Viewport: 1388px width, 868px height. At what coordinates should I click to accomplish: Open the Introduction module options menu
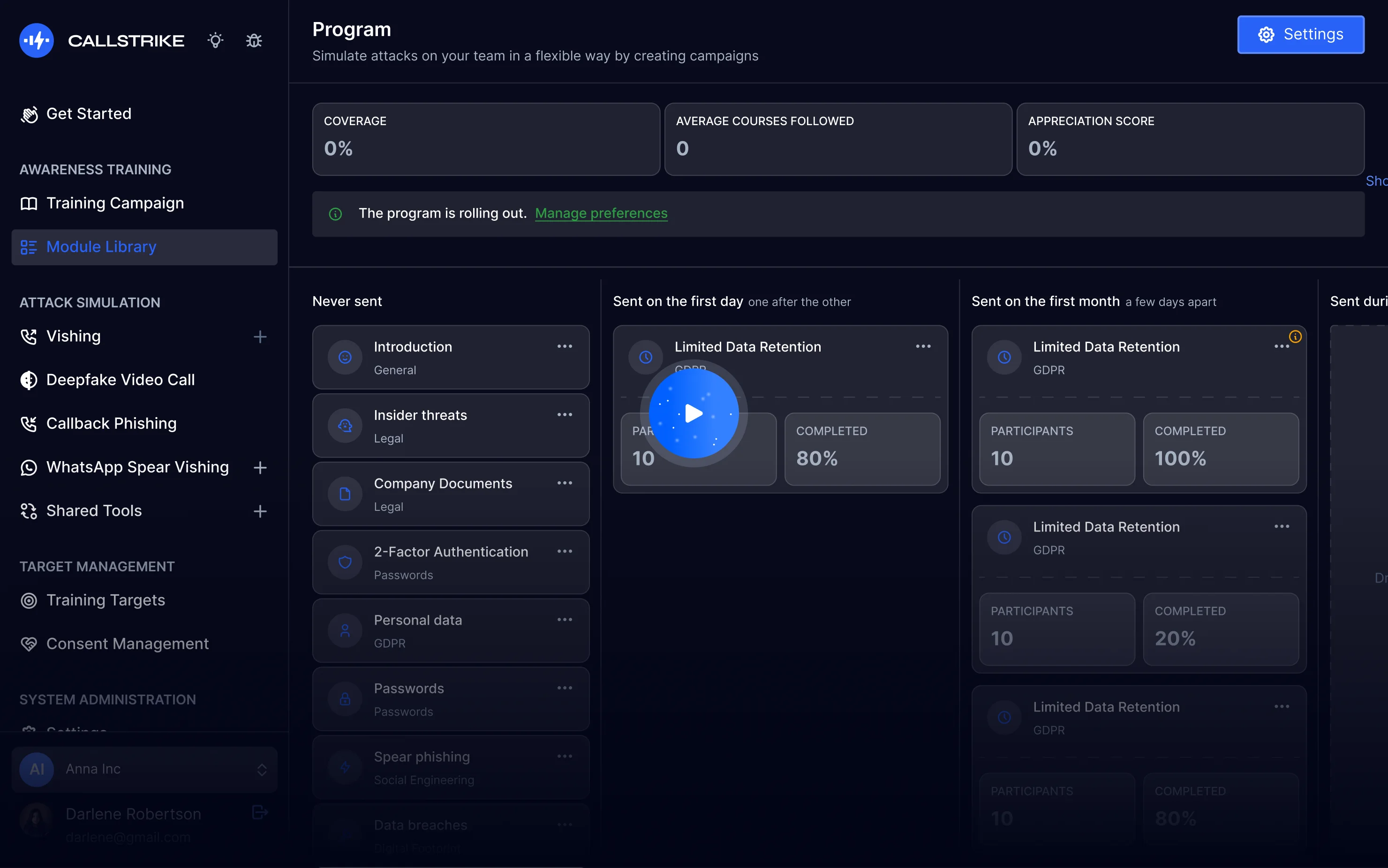coord(565,346)
